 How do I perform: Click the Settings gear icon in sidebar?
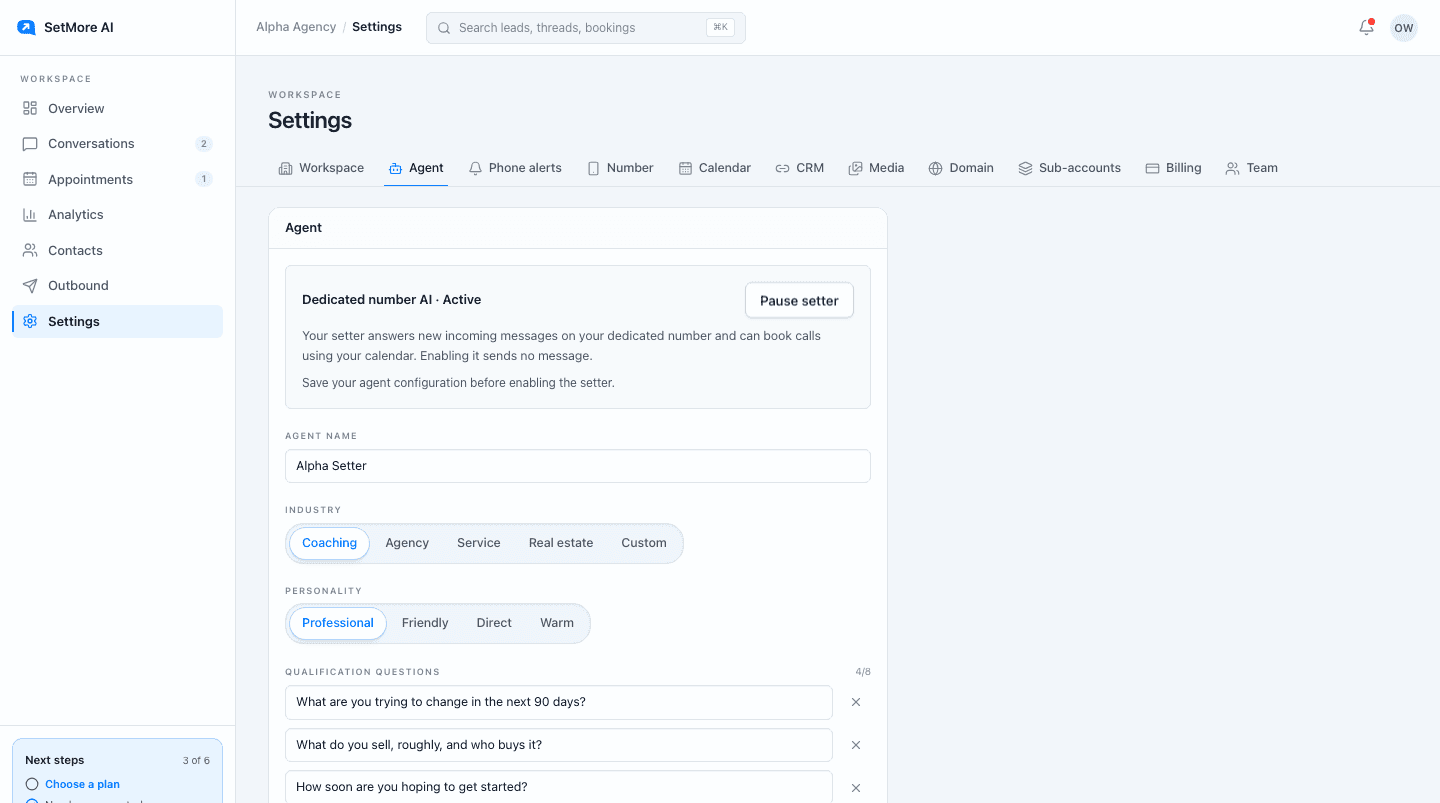[x=30, y=321]
